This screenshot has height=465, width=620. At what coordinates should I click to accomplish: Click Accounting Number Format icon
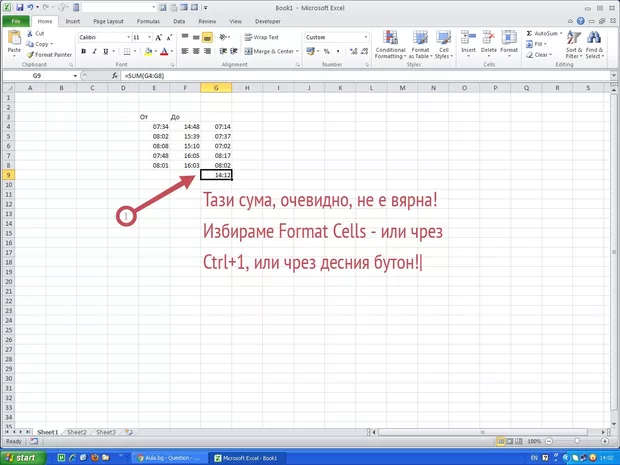pyautogui.click(x=310, y=51)
